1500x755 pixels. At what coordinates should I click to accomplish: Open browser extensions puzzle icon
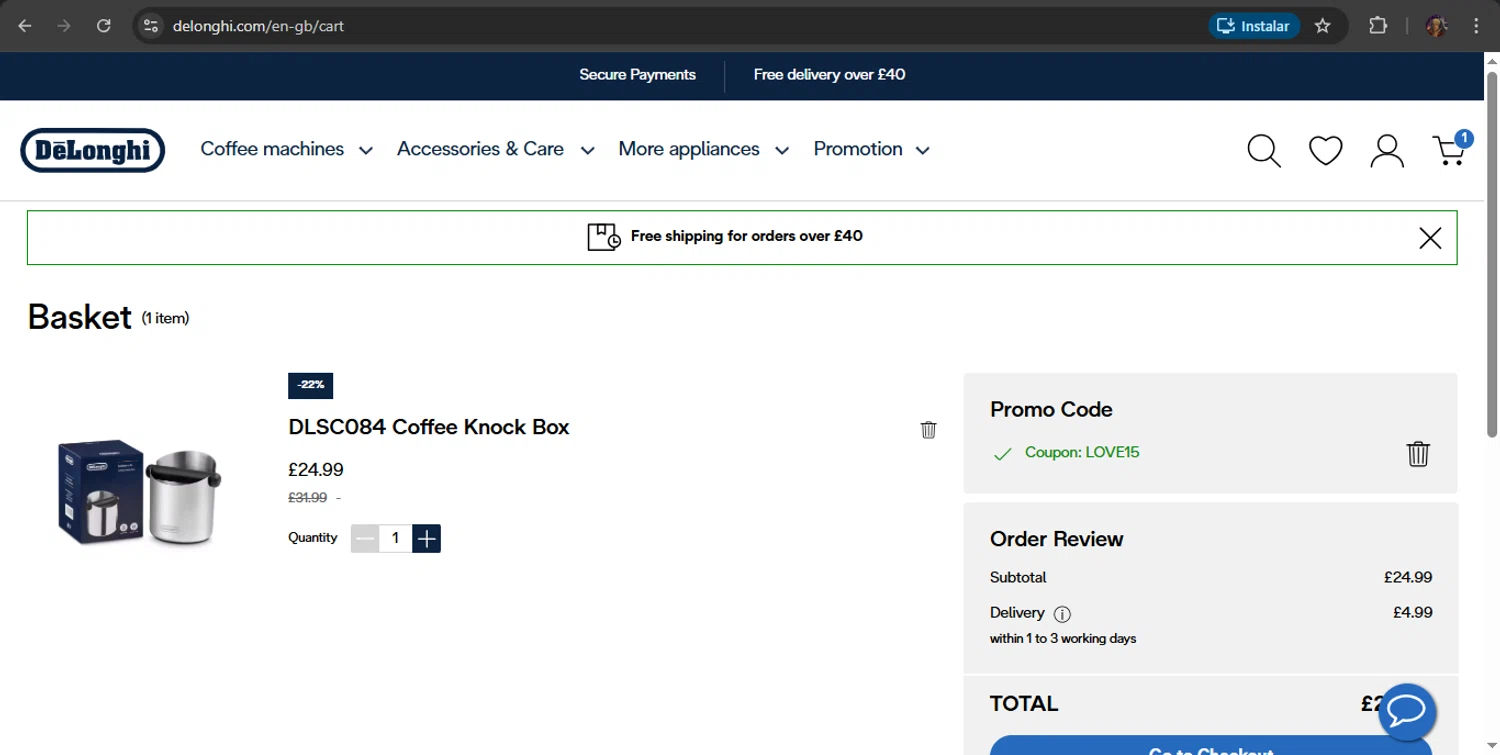coord(1377,26)
